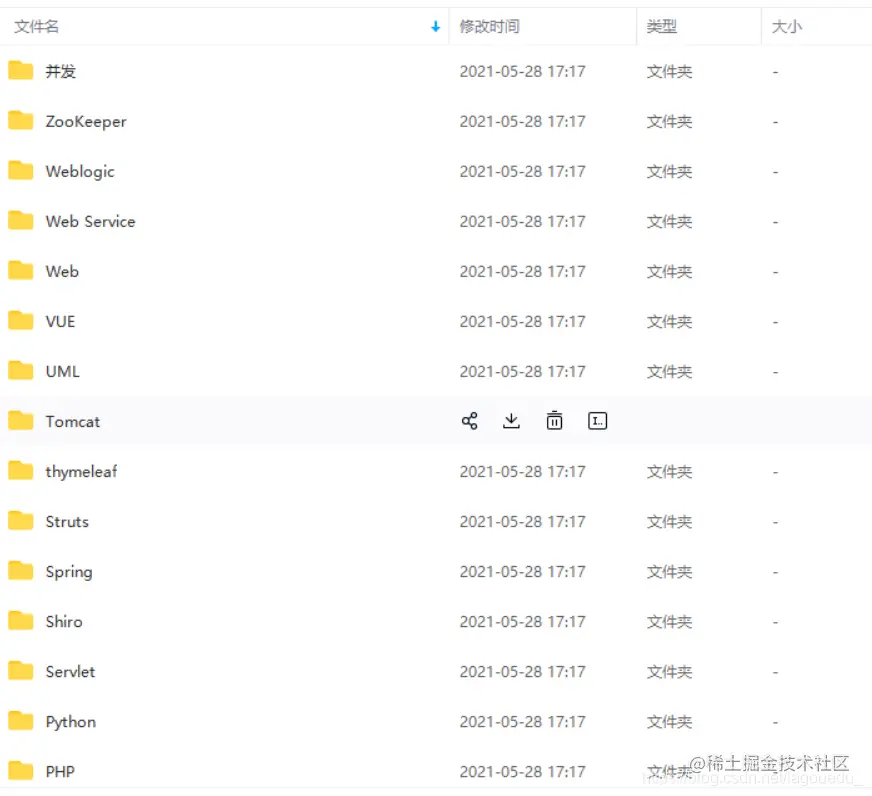This screenshot has width=872, height=796.
Task: Download the Tomcat folder
Action: click(511, 421)
